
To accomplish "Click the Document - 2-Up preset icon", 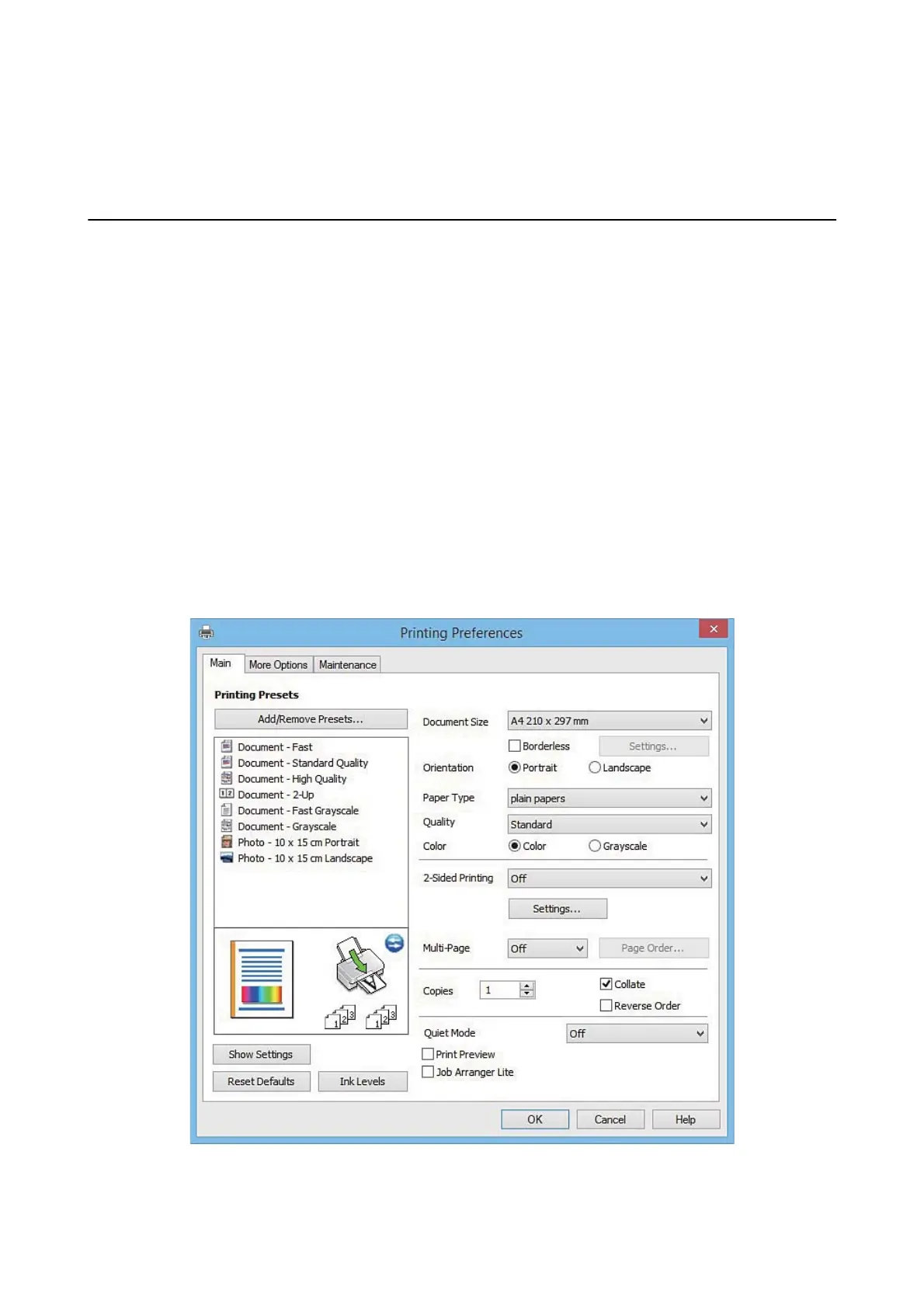I will 227,794.
